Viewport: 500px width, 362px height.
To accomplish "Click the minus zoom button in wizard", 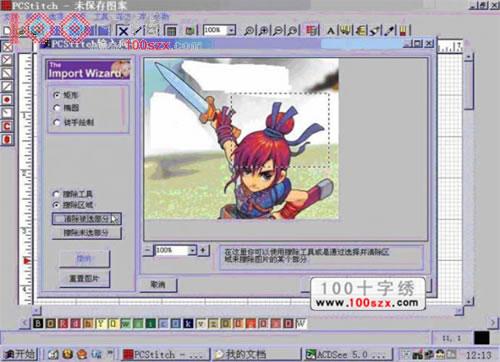I will 148,250.
